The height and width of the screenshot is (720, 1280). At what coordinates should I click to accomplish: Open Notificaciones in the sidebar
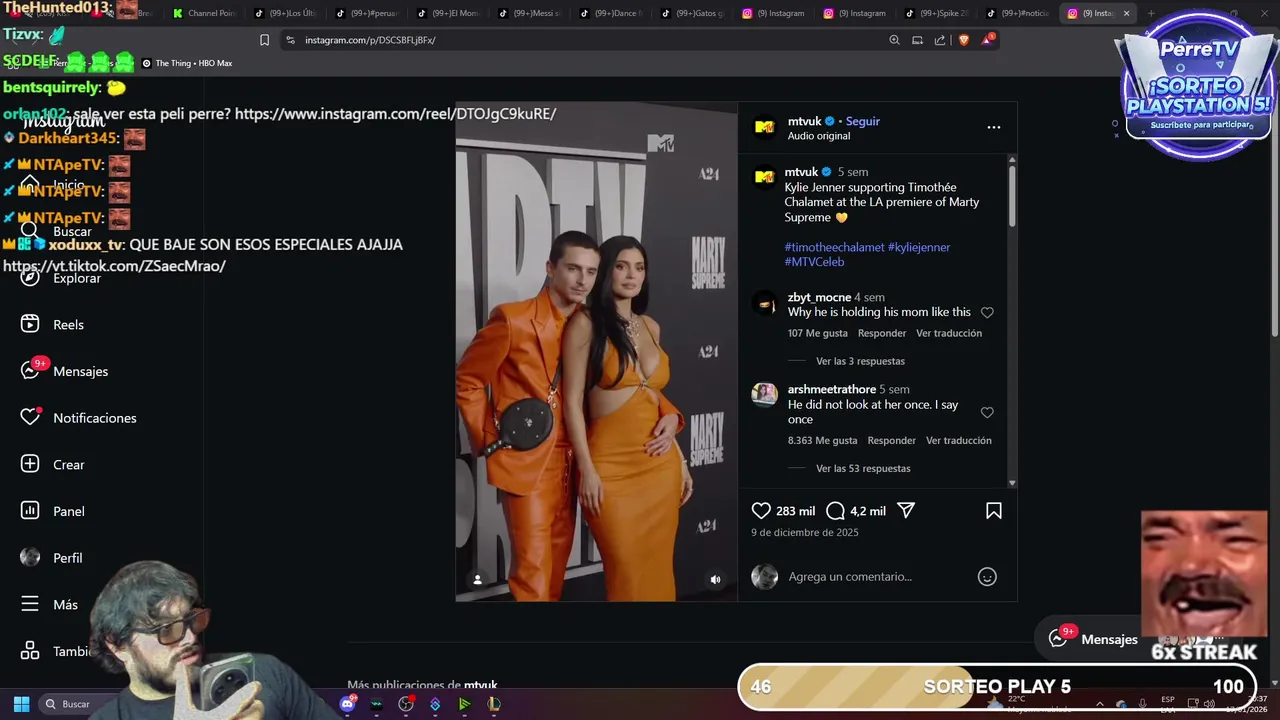pyautogui.click(x=78, y=418)
